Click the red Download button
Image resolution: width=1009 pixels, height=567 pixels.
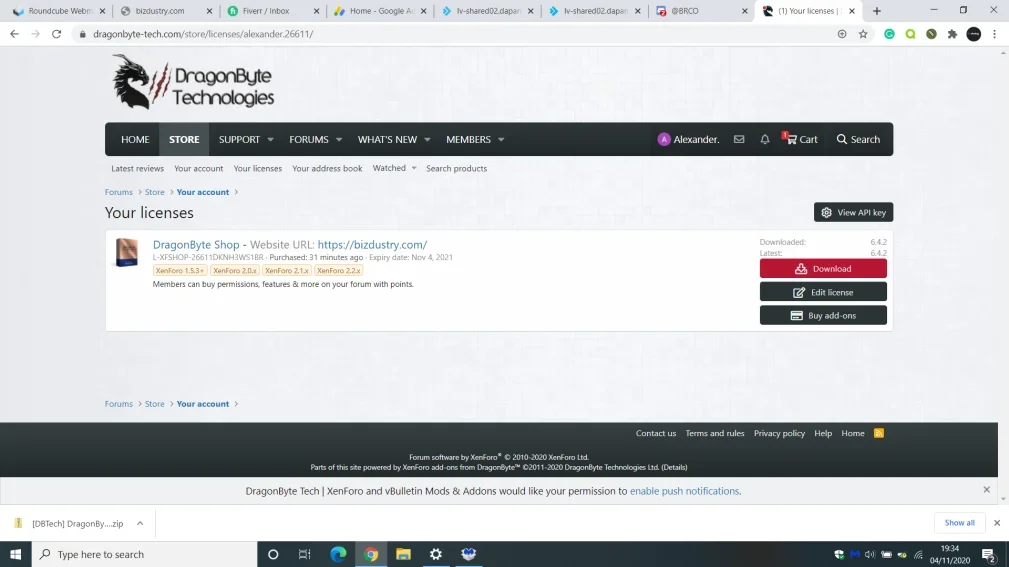coord(823,268)
